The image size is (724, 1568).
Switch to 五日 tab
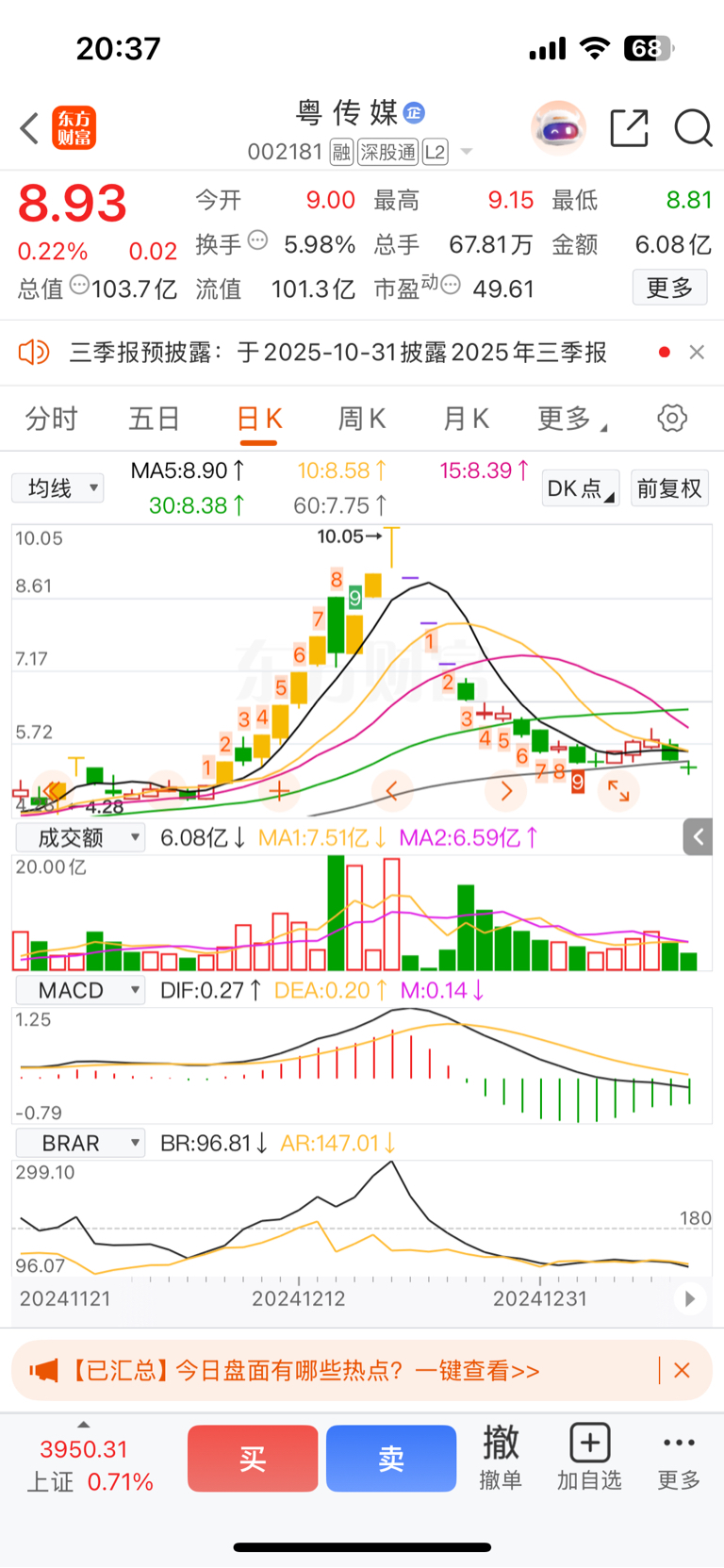tap(154, 419)
